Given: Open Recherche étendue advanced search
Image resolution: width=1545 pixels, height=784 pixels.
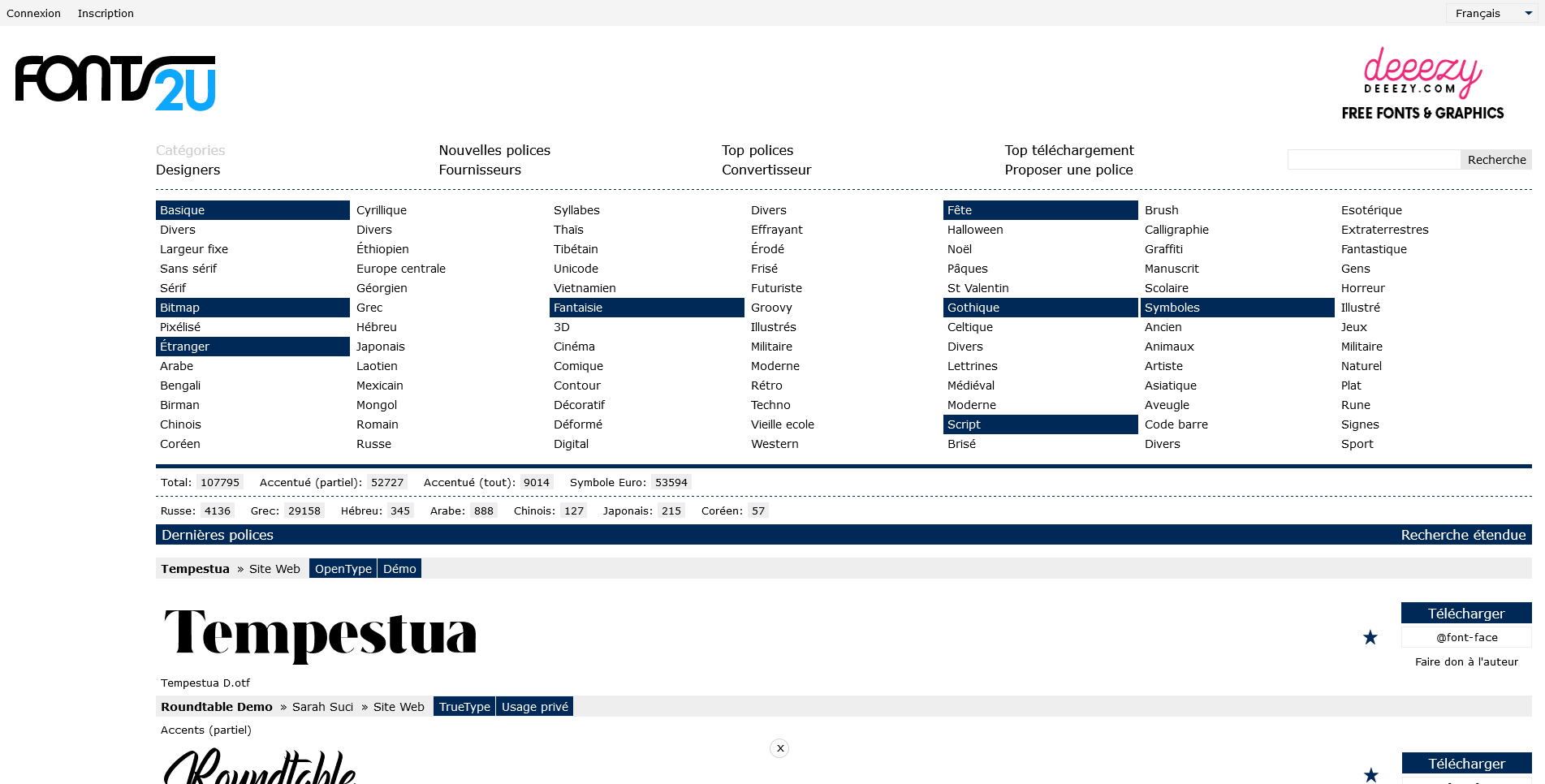Looking at the screenshot, I should (1463, 535).
